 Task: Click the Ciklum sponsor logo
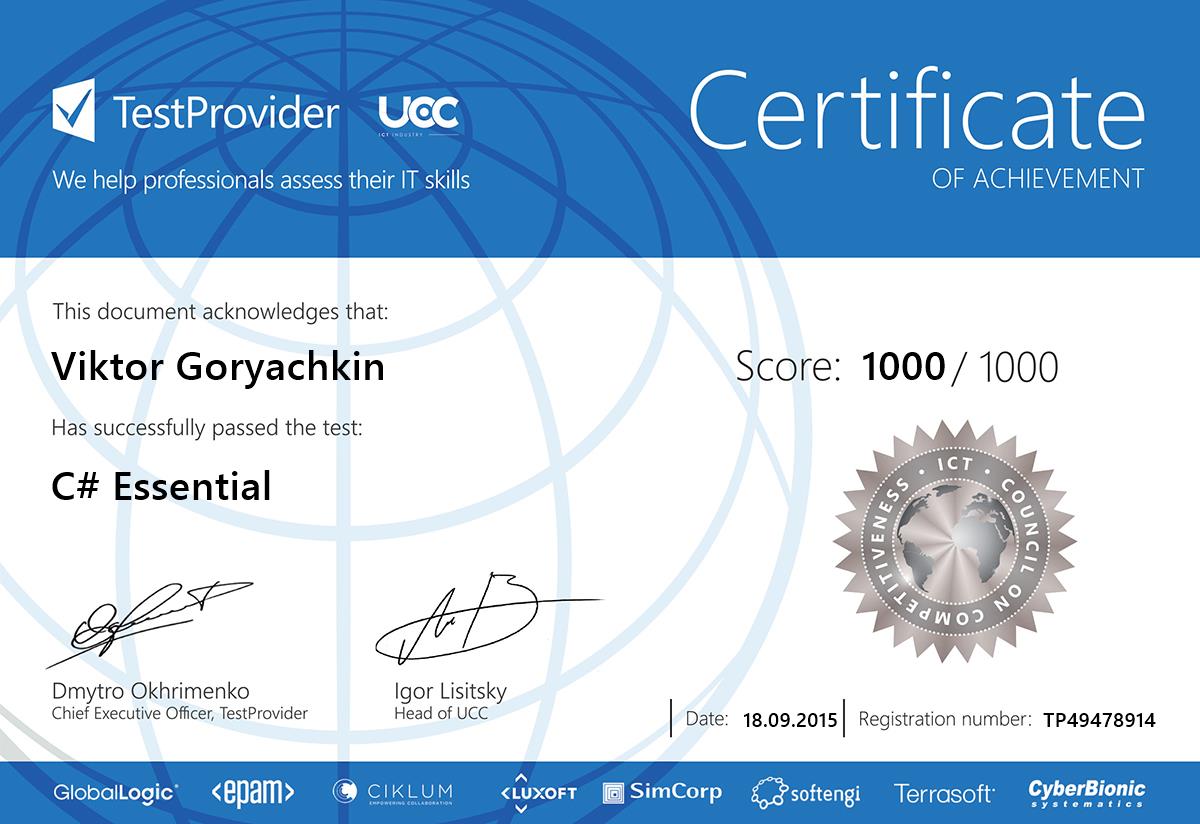[x=392, y=793]
